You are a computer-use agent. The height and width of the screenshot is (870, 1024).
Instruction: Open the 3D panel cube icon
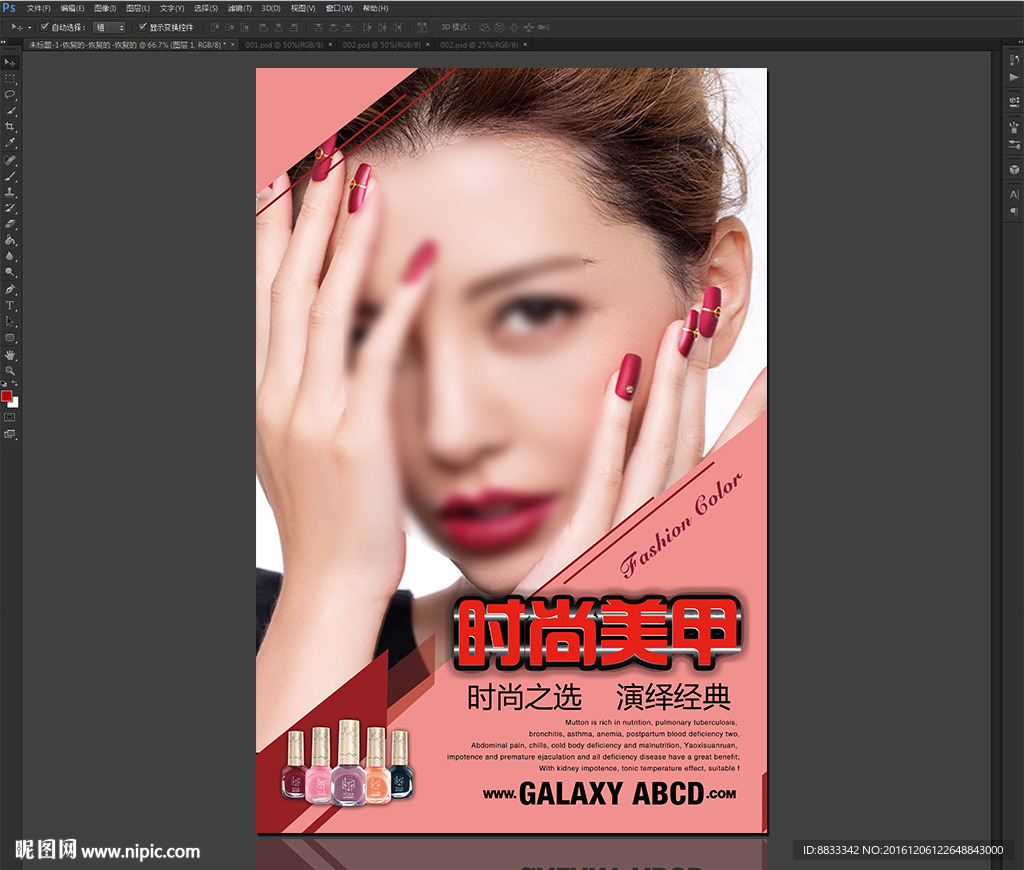pos(1014,169)
